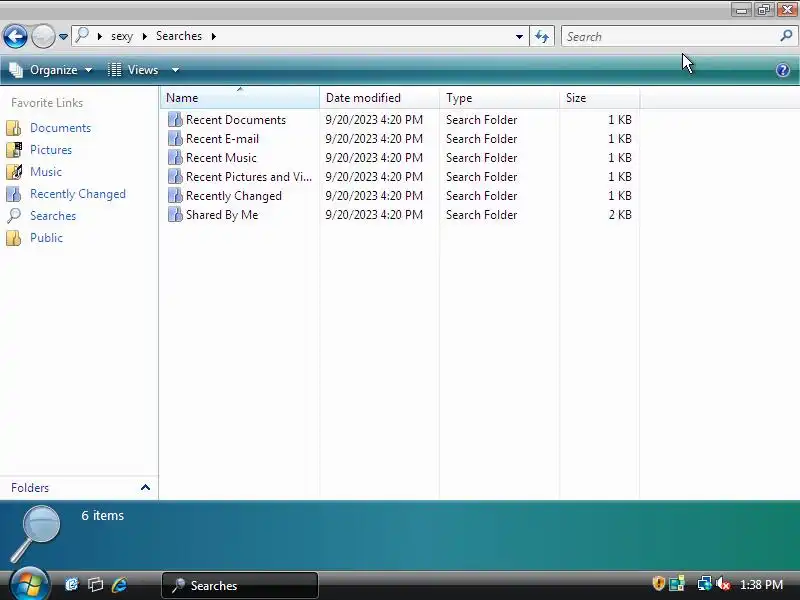Open the address bar history dropdown
Image resolution: width=800 pixels, height=600 pixels.
[519, 37]
